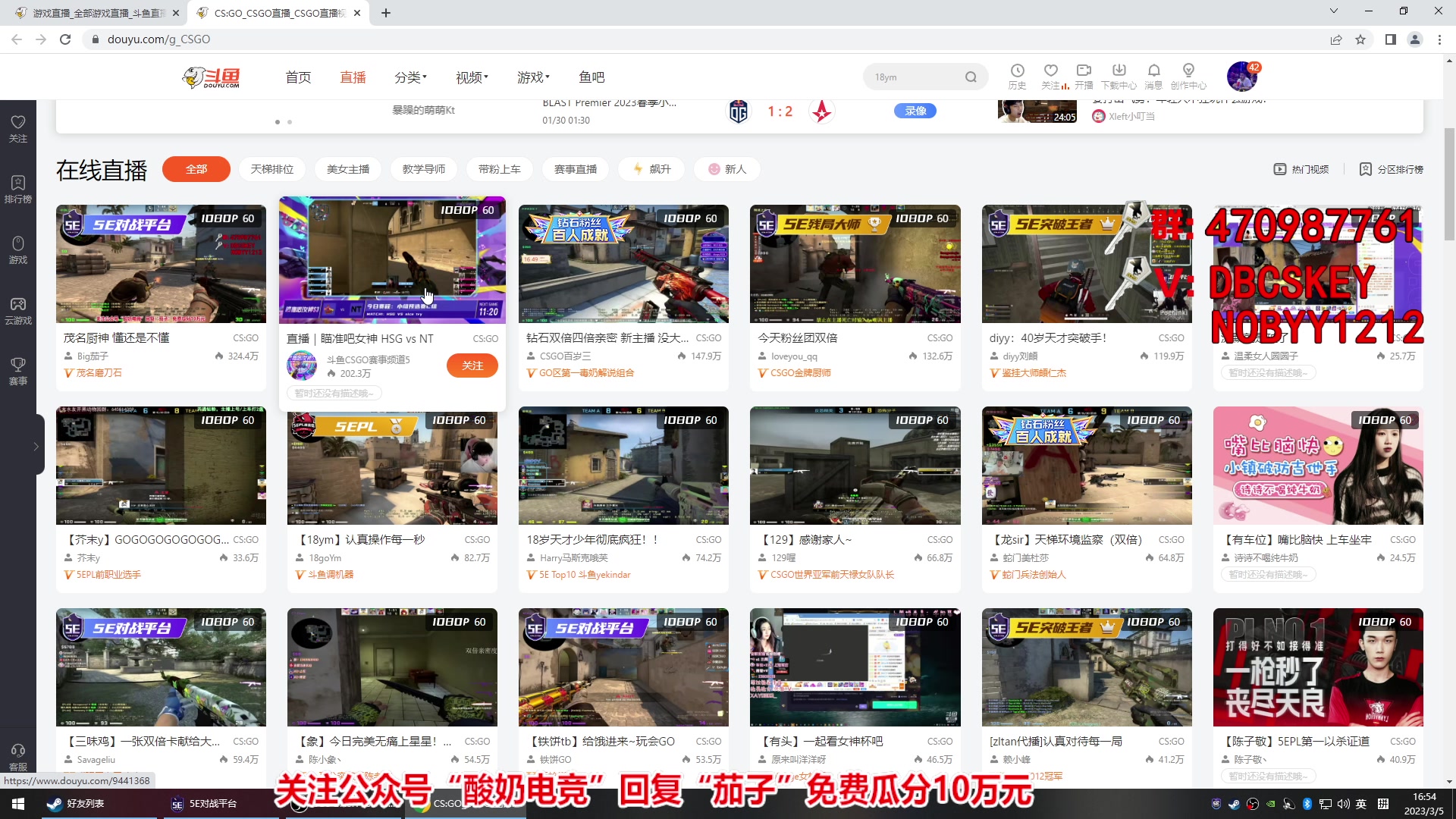Select the 天梯排位 filter tab
This screenshot has width=1456, height=819.
[x=272, y=169]
